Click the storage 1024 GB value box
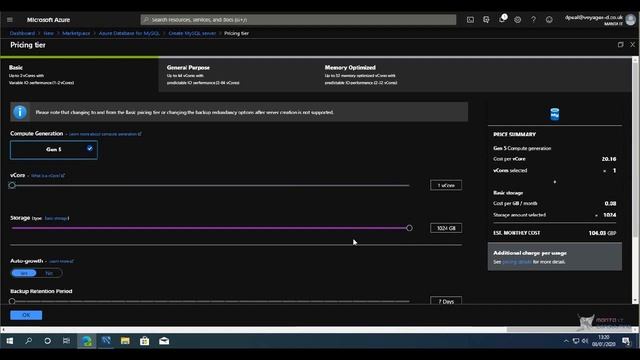The height and width of the screenshot is (360, 640). [x=446, y=228]
